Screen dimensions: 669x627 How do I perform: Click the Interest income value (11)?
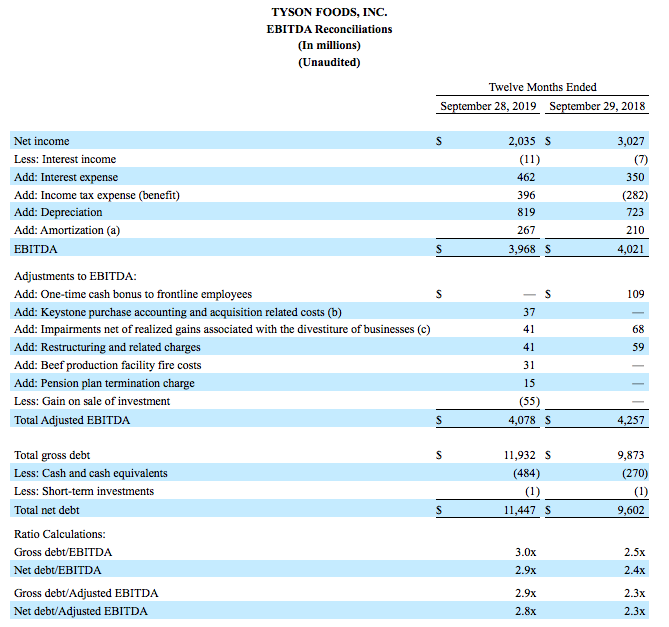529,160
